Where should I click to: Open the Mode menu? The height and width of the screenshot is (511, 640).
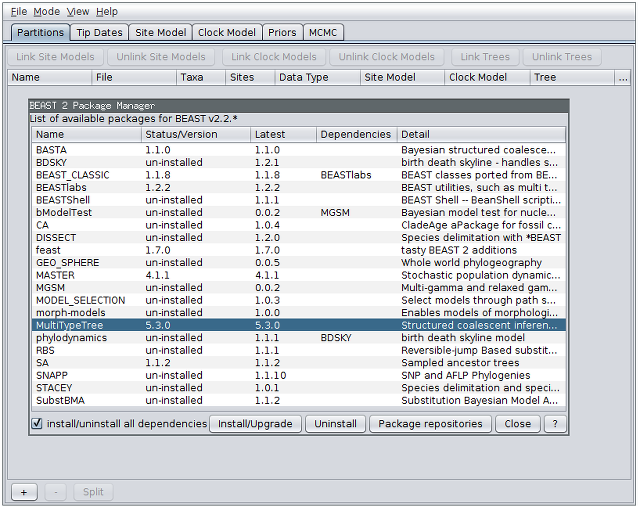click(47, 12)
